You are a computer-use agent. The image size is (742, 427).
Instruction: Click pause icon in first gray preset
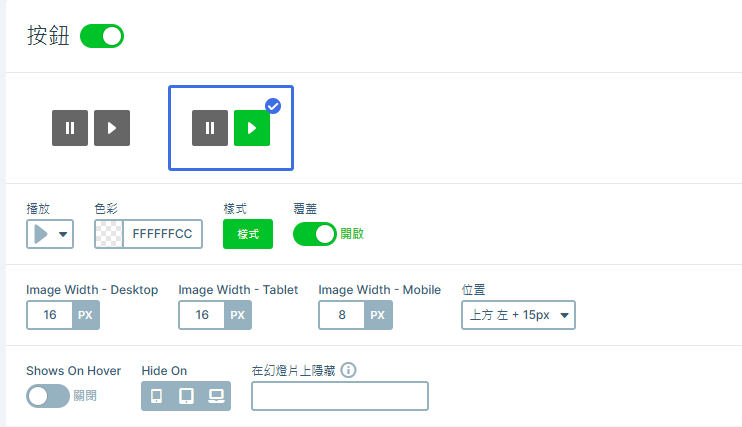click(x=70, y=128)
